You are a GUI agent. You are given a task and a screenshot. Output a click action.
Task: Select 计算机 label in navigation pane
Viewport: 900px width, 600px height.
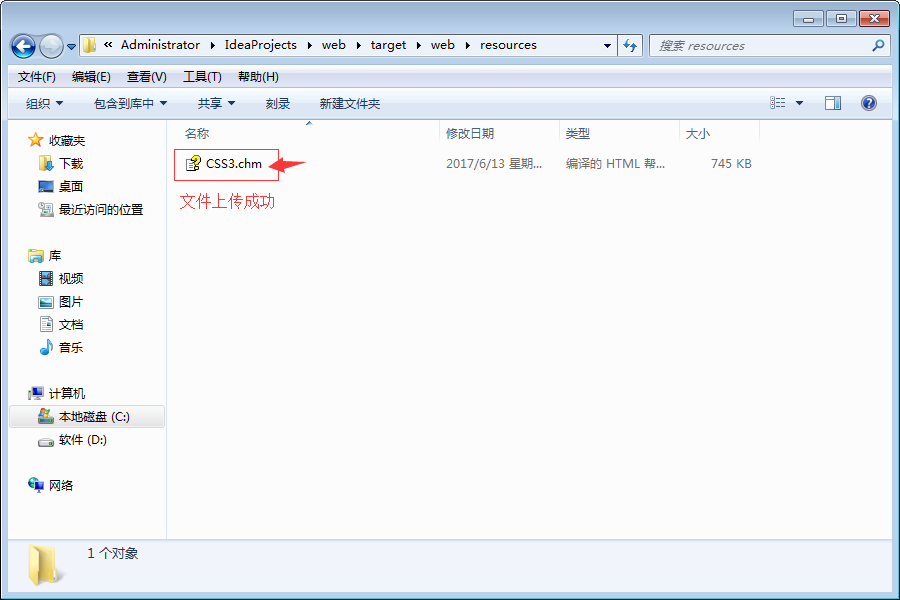[x=67, y=394]
